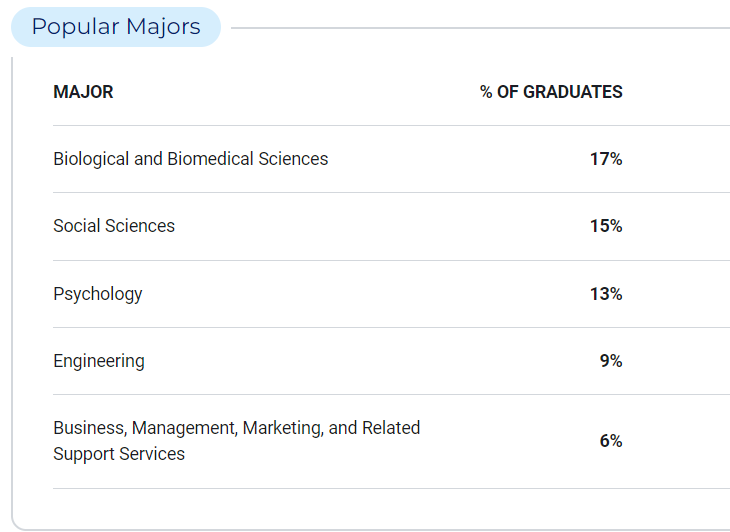730x532 pixels.
Task: Open the Biological and Biomedical Sciences major
Action: coord(191,159)
